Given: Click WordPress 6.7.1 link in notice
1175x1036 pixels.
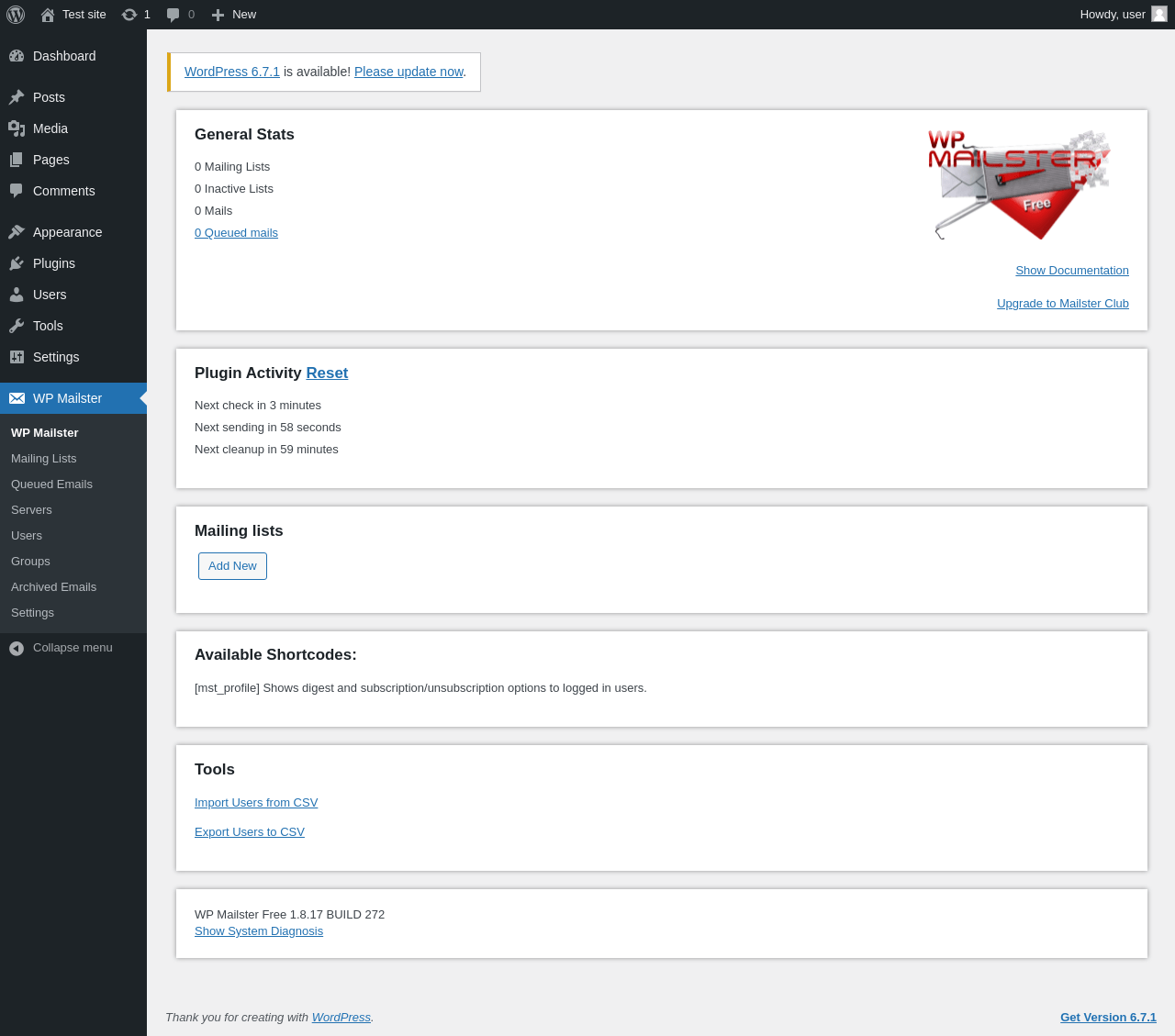Looking at the screenshot, I should coord(232,72).
